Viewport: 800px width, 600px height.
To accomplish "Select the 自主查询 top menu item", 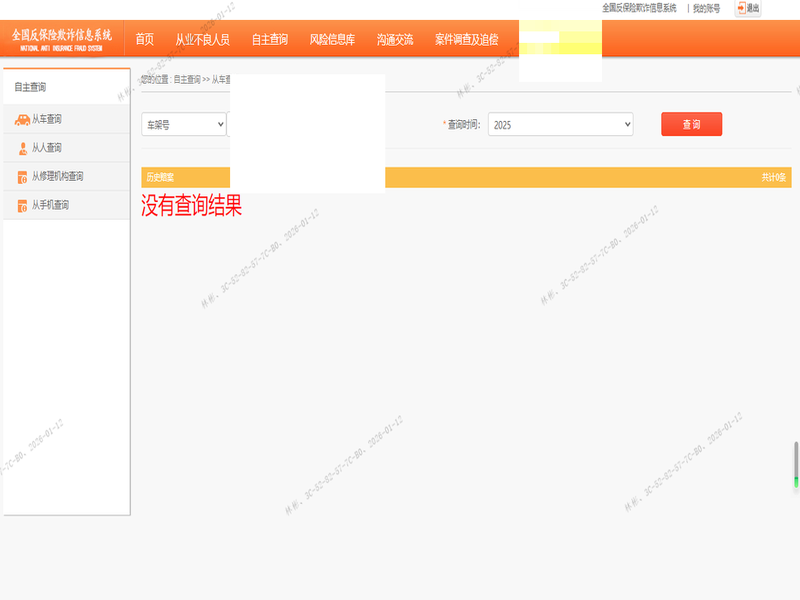I will (x=270, y=40).
